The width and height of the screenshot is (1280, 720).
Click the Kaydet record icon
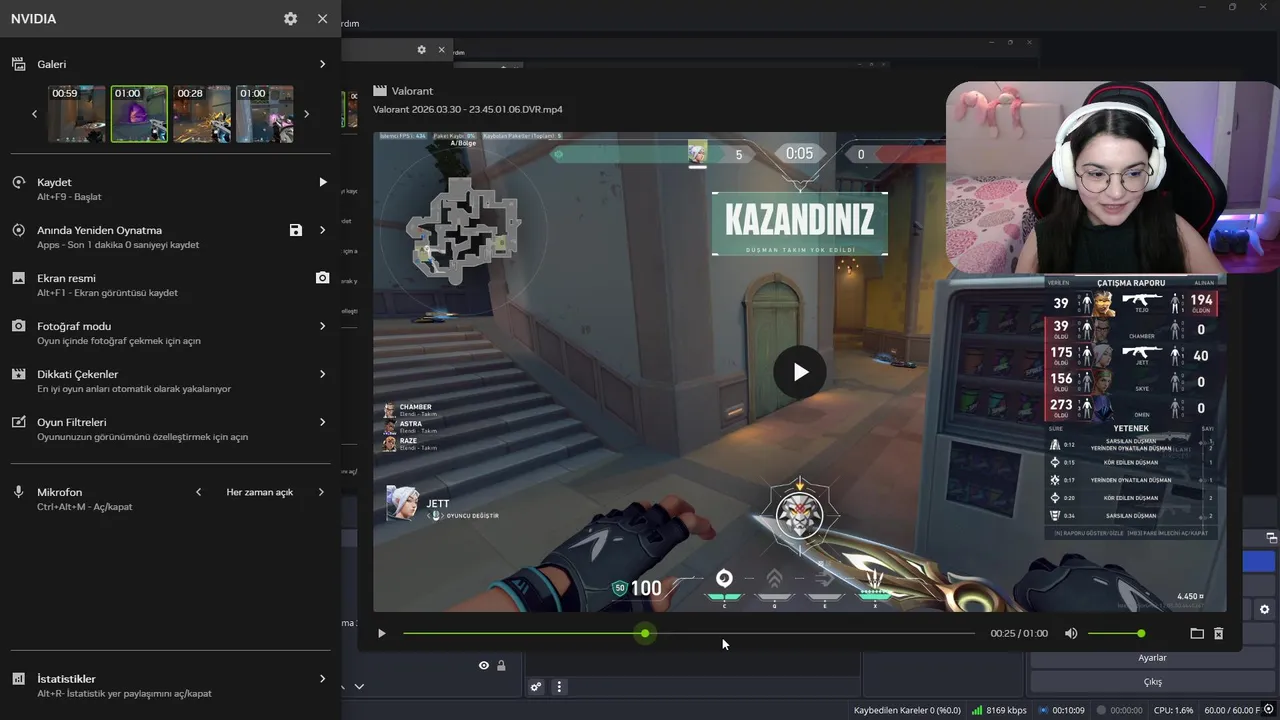(18, 182)
